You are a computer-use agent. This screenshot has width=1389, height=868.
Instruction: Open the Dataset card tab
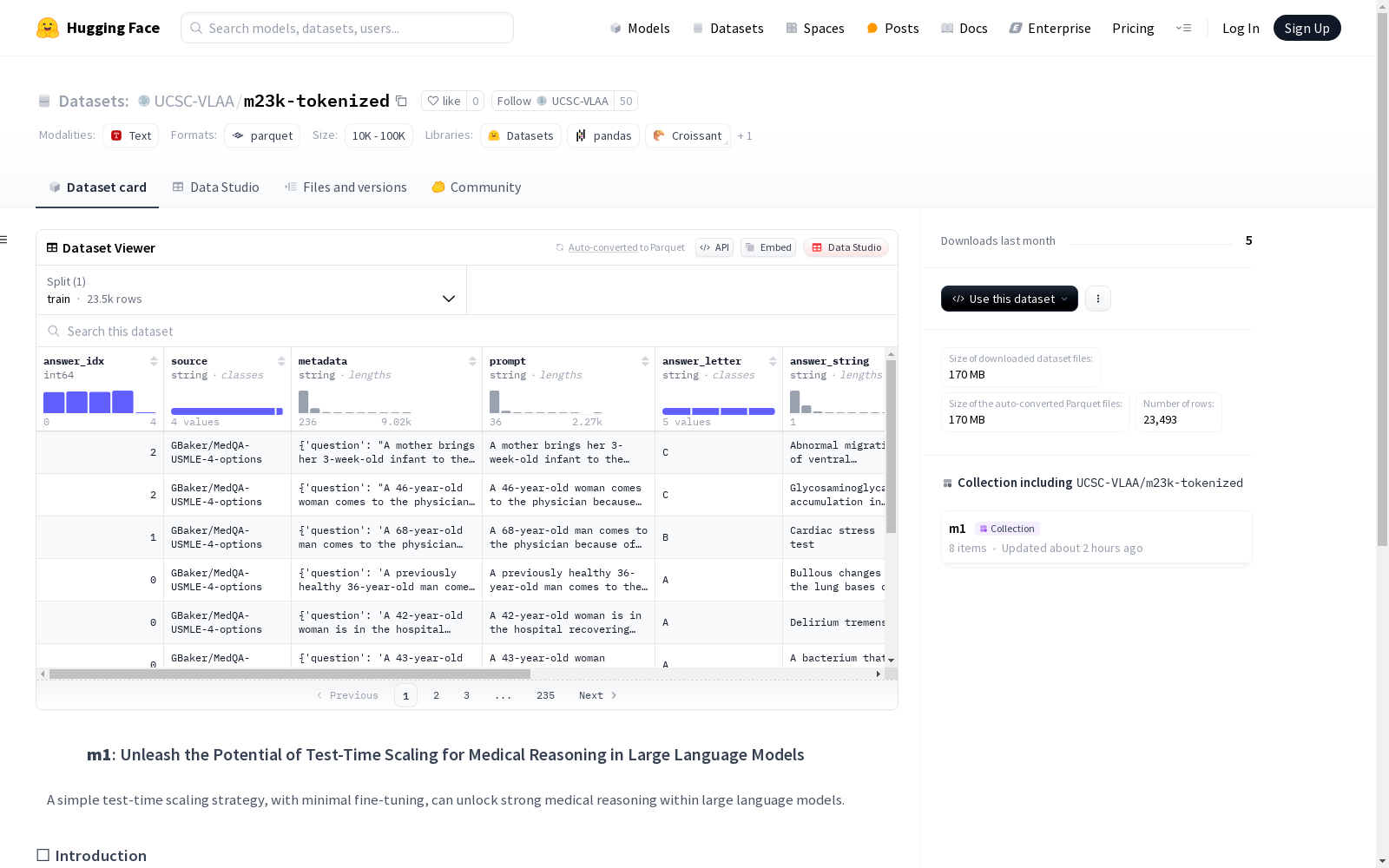pyautogui.click(x=97, y=187)
